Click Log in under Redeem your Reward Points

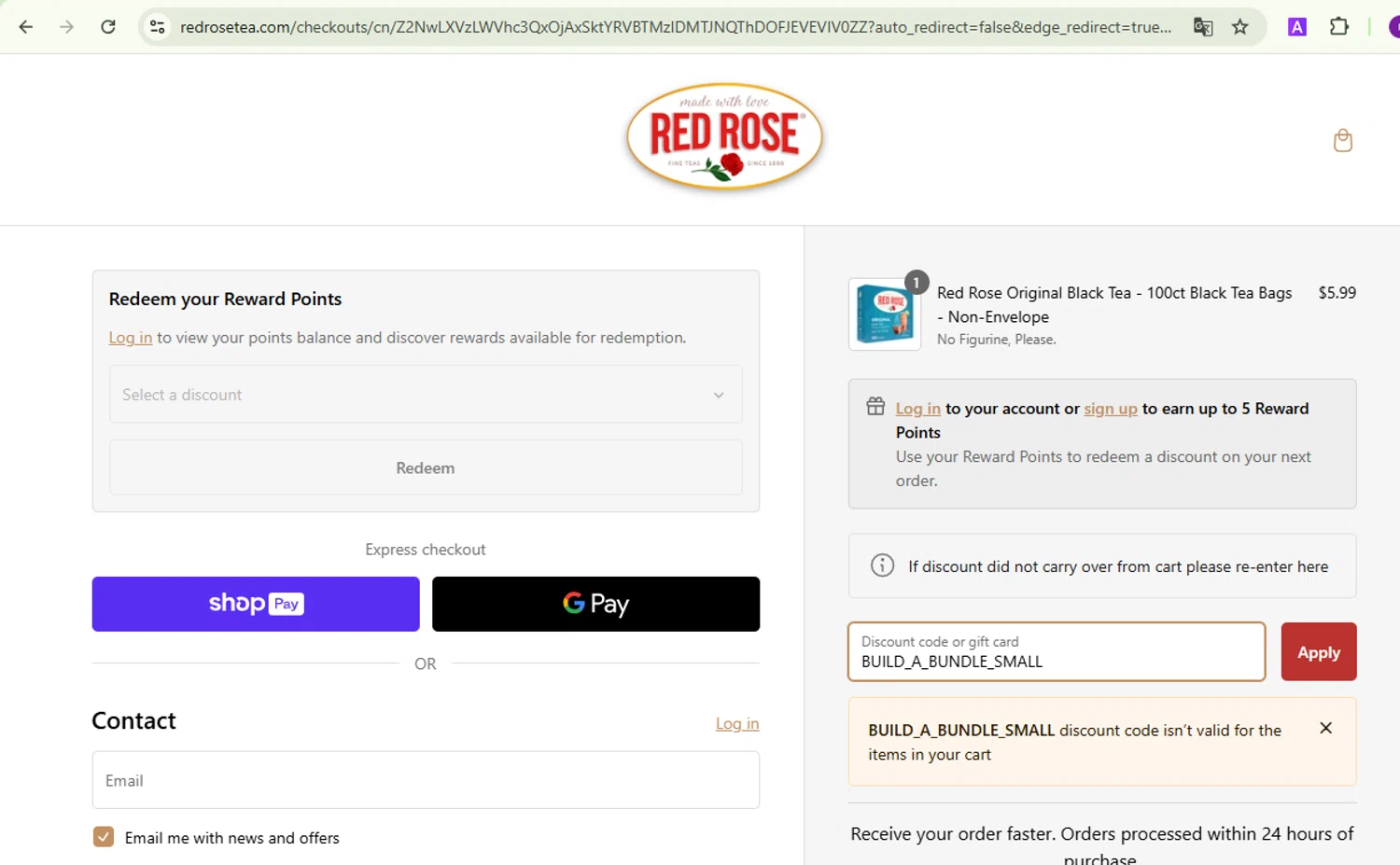pyautogui.click(x=131, y=338)
